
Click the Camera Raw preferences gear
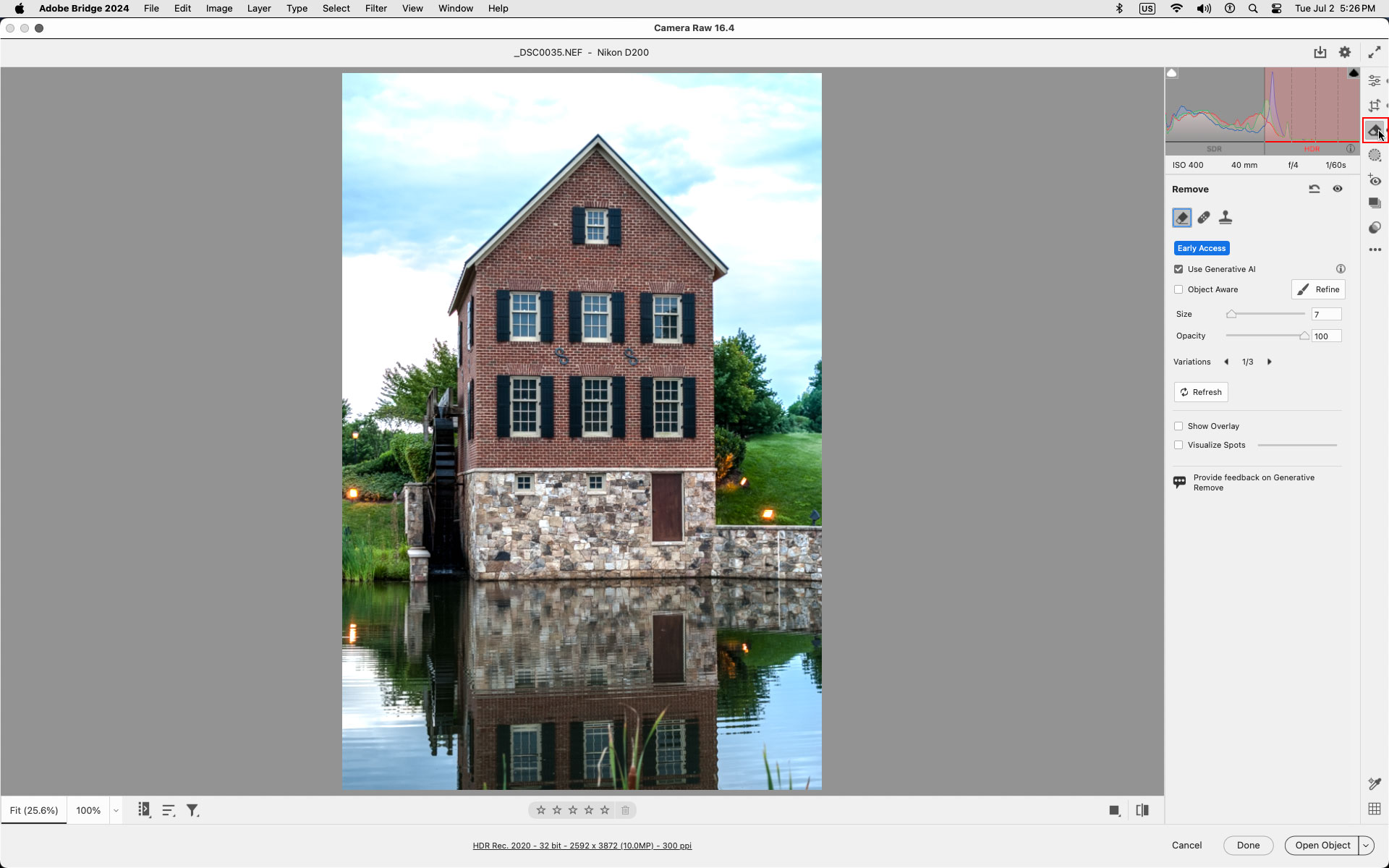pos(1345,52)
